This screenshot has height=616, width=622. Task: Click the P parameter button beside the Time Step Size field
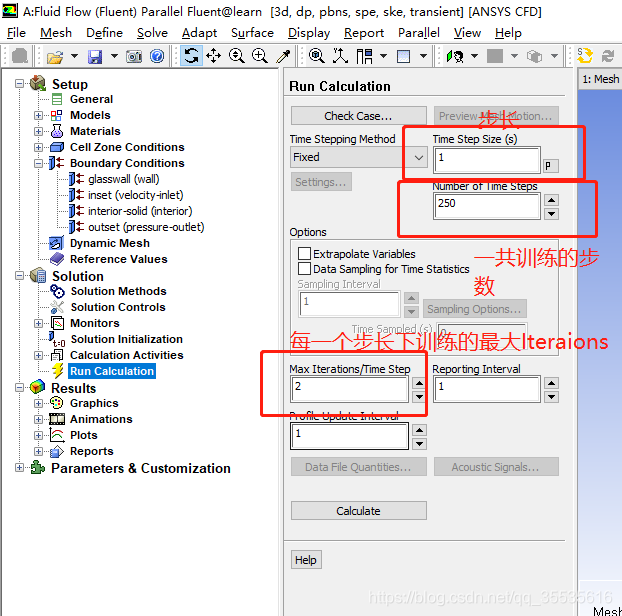click(551, 166)
